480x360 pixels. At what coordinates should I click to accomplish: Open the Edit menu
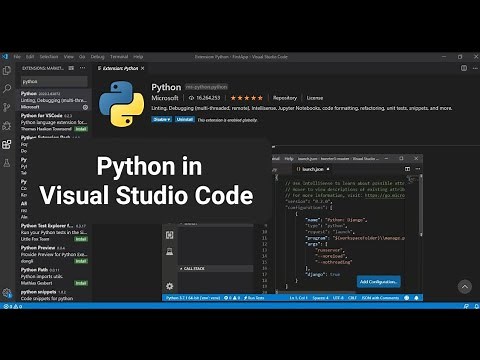pos(30,57)
